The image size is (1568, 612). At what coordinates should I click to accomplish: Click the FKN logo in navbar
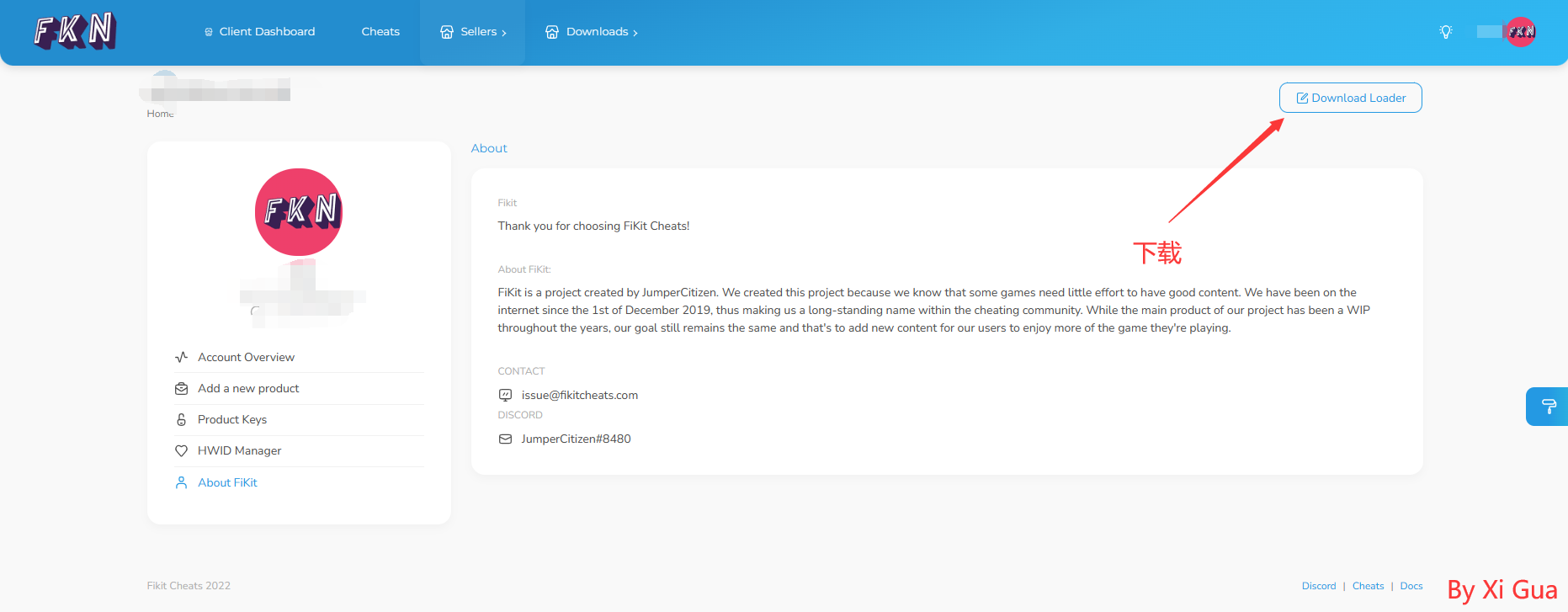click(x=75, y=31)
